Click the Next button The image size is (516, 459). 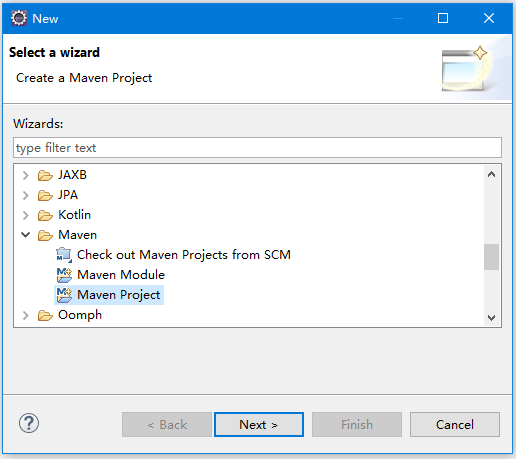coord(259,424)
